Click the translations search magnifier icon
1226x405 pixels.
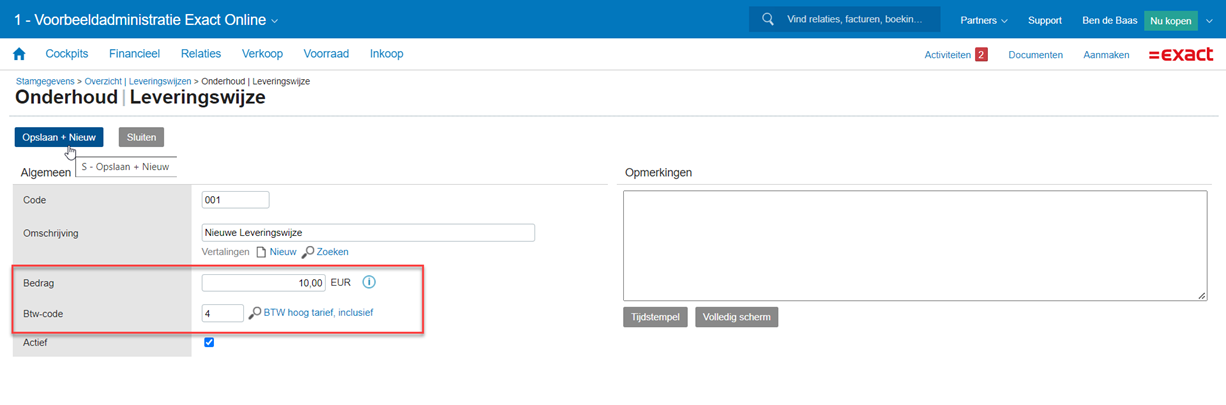click(308, 252)
